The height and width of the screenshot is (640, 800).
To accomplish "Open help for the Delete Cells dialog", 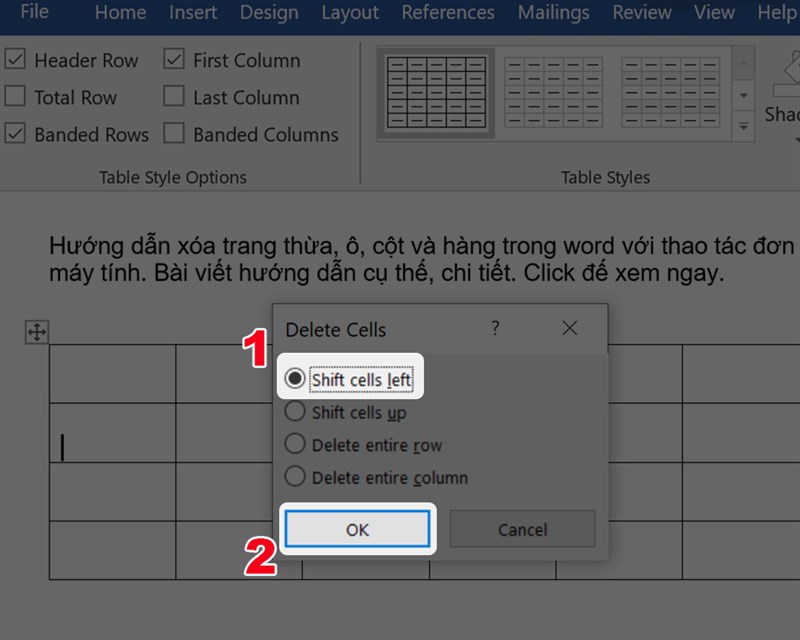I will [x=495, y=328].
